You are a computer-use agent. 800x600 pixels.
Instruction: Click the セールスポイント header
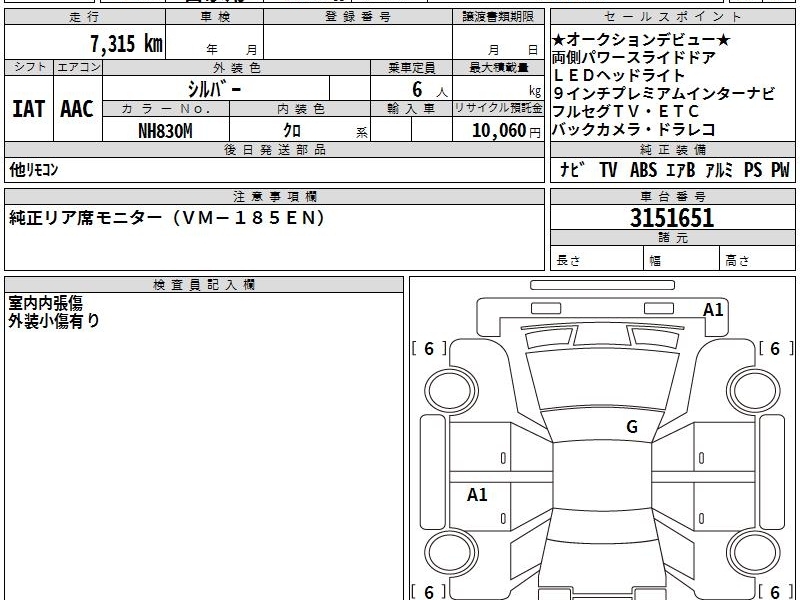(x=672, y=17)
